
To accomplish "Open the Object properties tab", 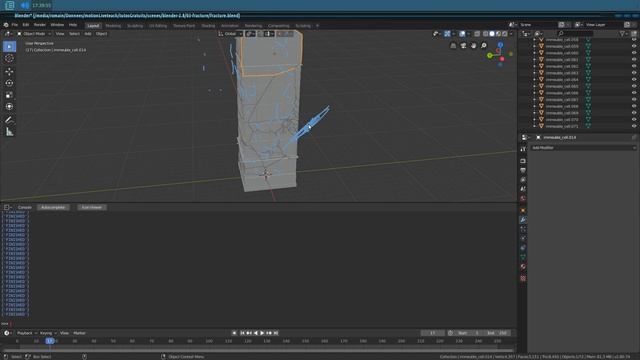I will coord(523,211).
